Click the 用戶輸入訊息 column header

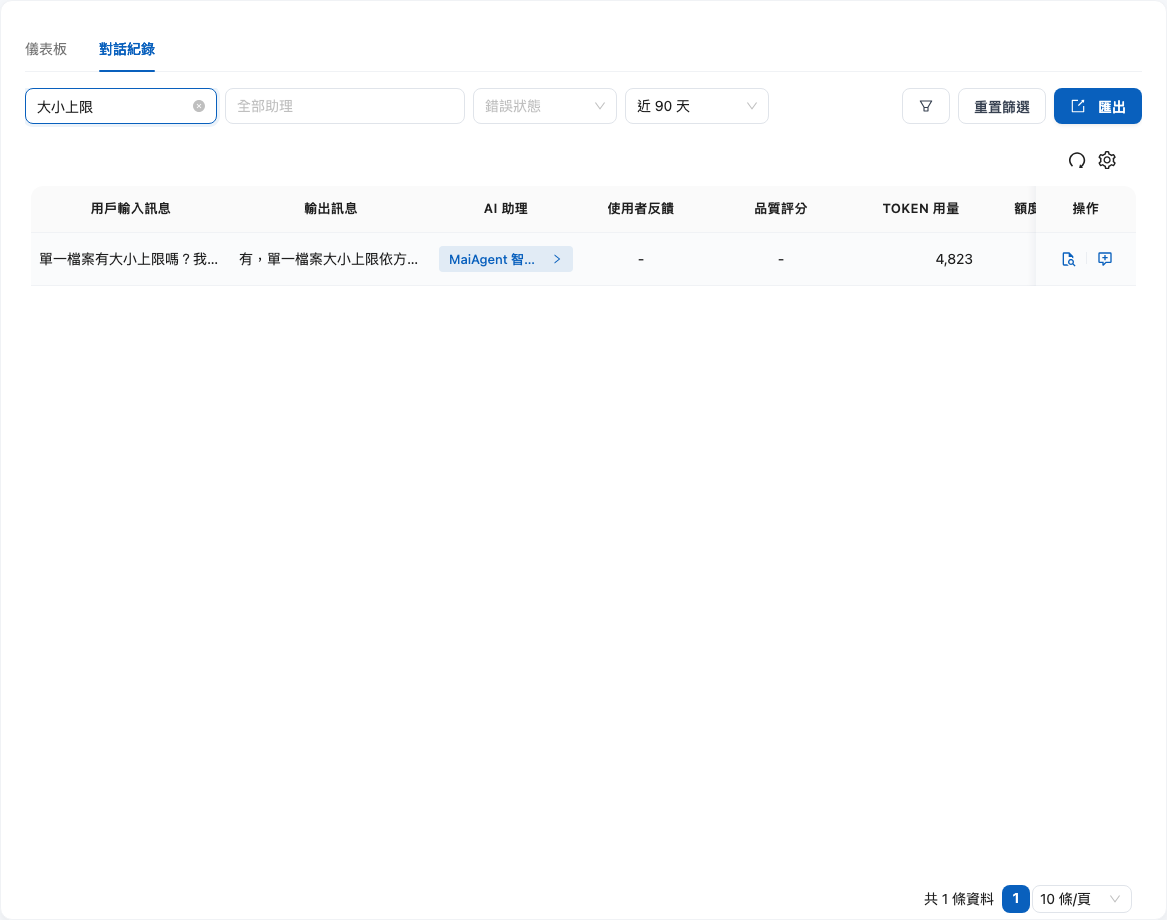130,208
